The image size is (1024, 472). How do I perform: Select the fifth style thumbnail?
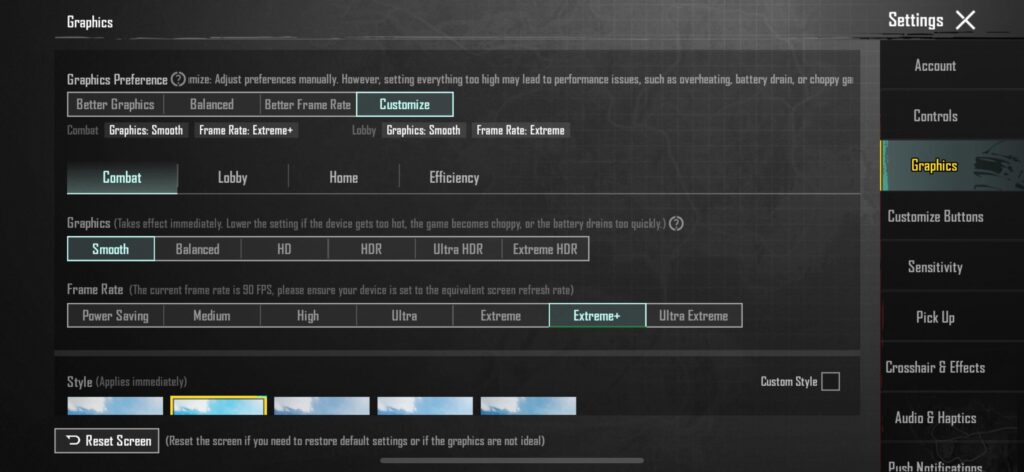point(528,405)
